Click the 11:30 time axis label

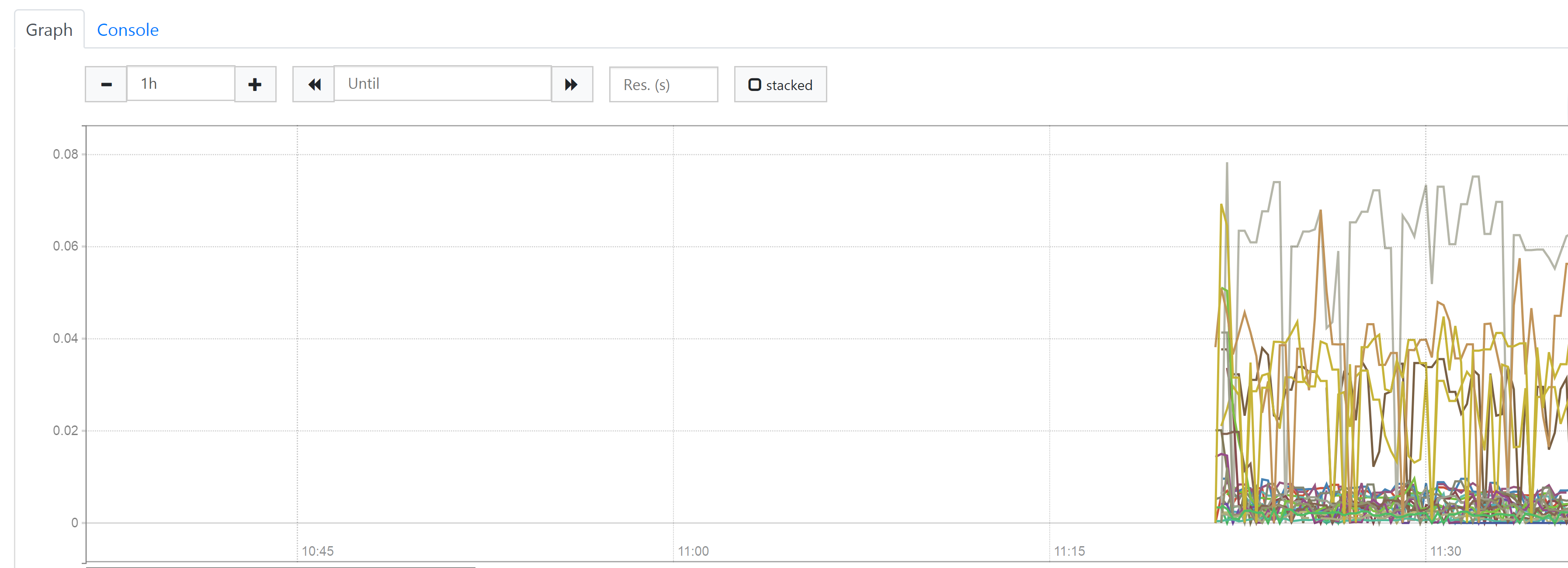click(x=1445, y=551)
